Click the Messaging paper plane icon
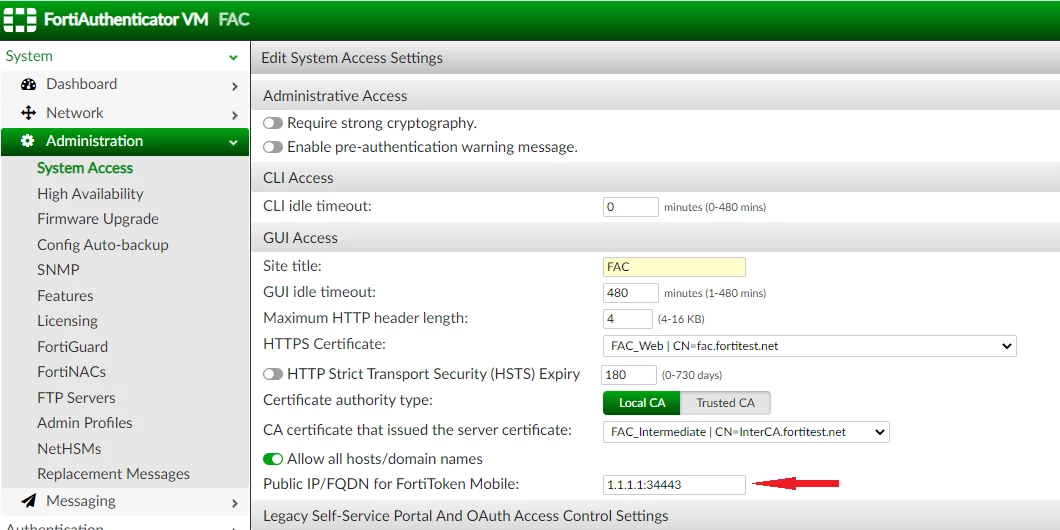 (28, 501)
